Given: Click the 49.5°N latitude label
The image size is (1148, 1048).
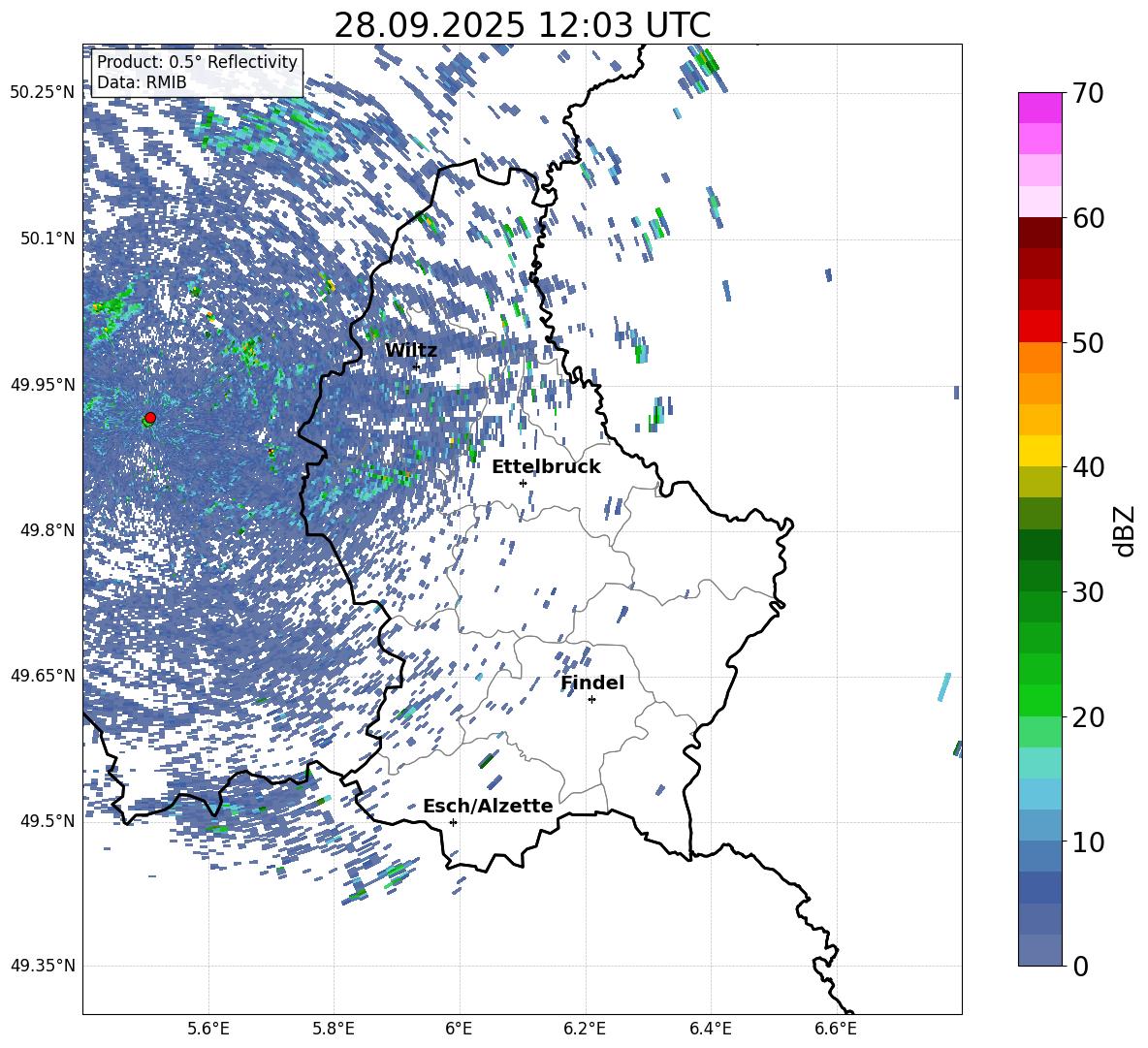Looking at the screenshot, I should 47,820.
